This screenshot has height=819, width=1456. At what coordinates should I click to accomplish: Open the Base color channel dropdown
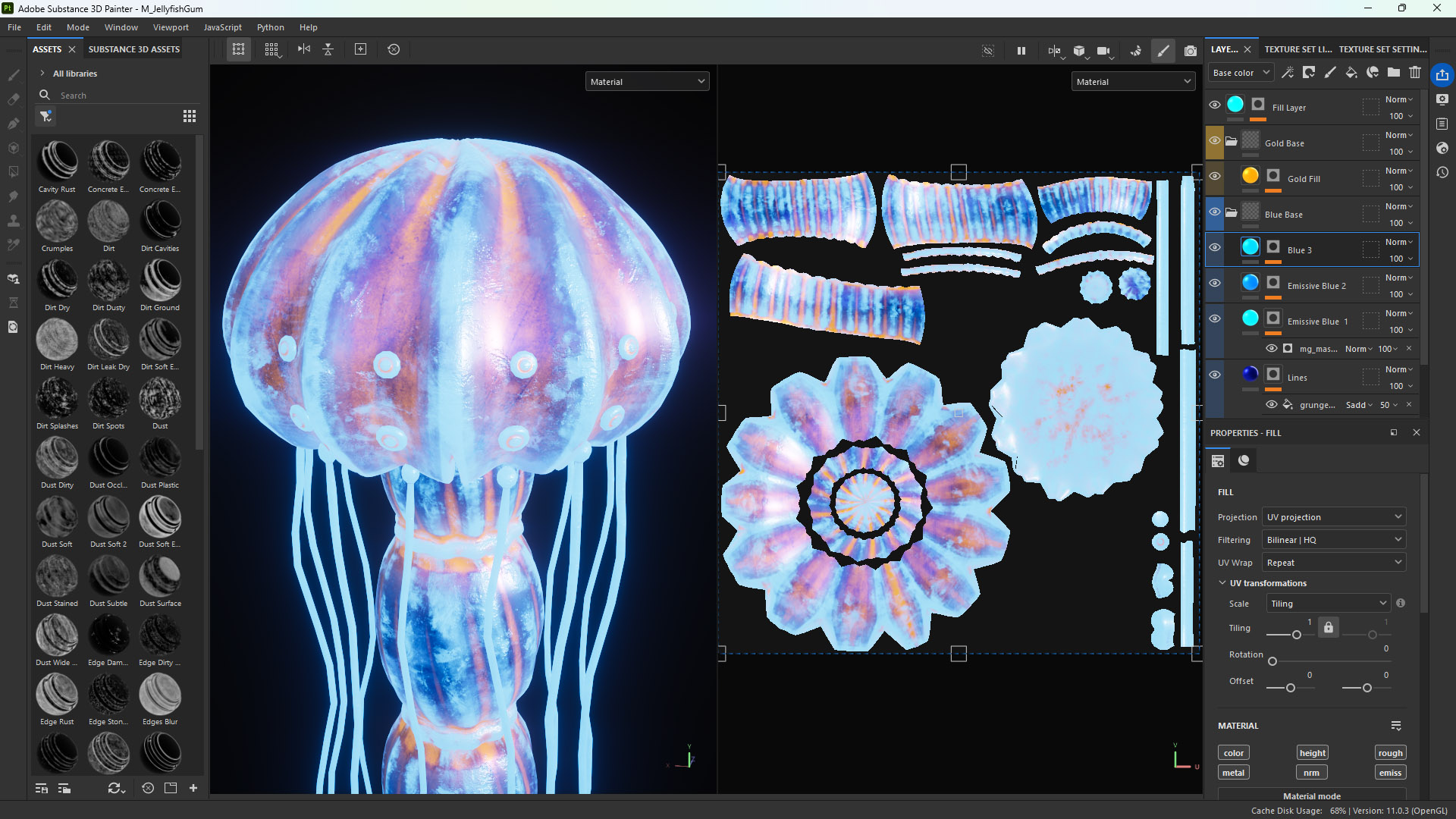[1240, 72]
